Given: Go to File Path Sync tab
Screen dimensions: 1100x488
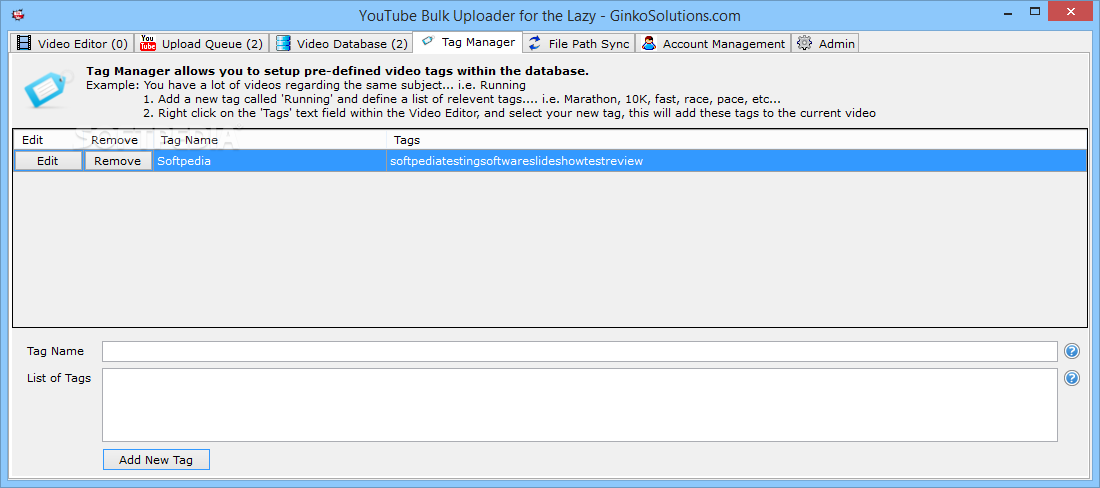Looking at the screenshot, I should pyautogui.click(x=579, y=43).
